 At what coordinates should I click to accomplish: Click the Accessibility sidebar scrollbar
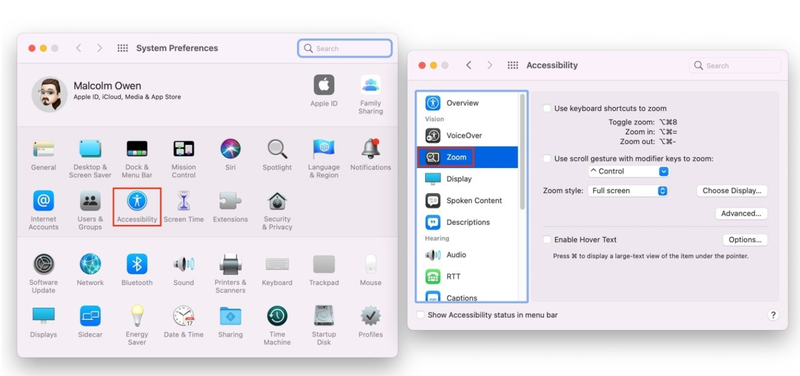(x=522, y=152)
